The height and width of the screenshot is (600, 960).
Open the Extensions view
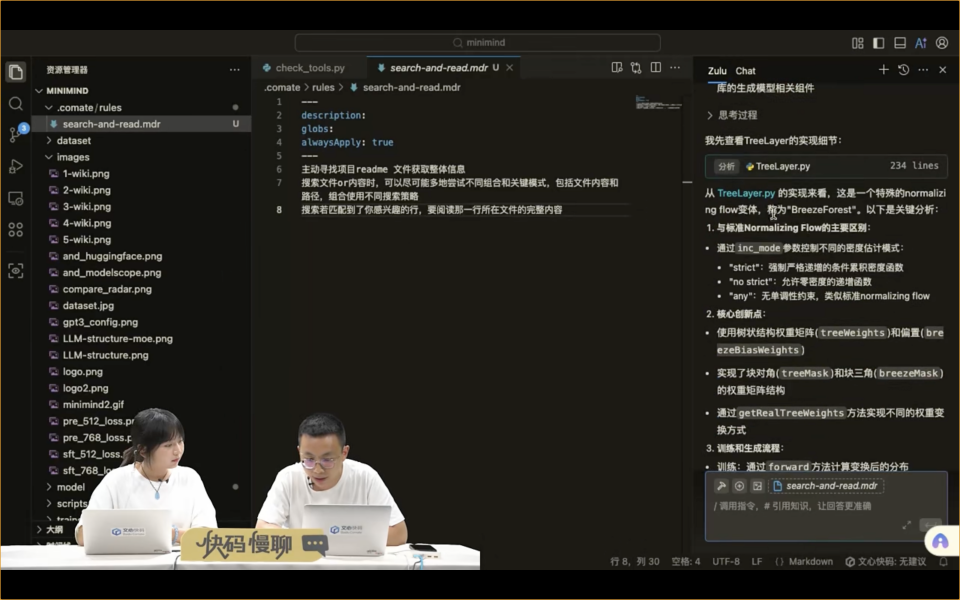[16, 230]
